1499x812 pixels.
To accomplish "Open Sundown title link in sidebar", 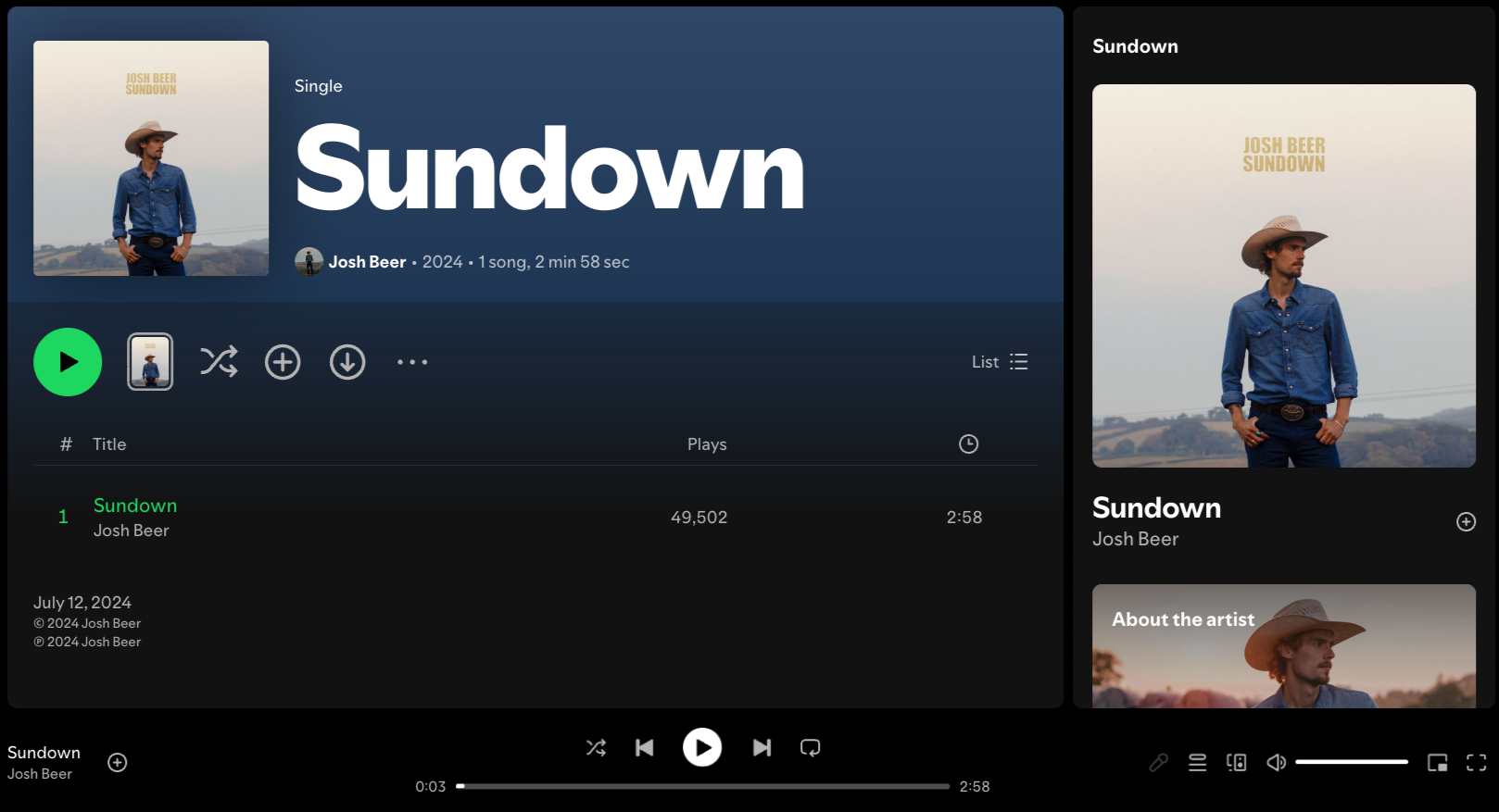I will pyautogui.click(x=1156, y=507).
